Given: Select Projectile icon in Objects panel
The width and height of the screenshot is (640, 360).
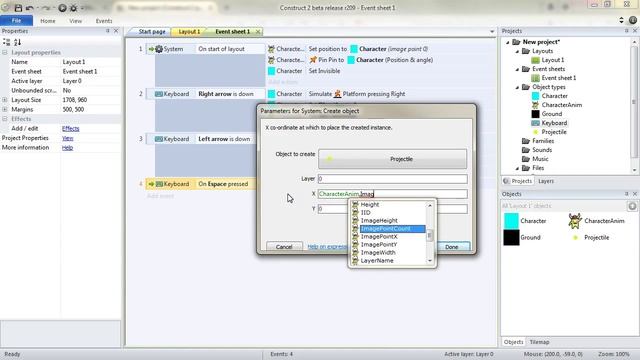Looking at the screenshot, I should pyautogui.click(x=575, y=238).
